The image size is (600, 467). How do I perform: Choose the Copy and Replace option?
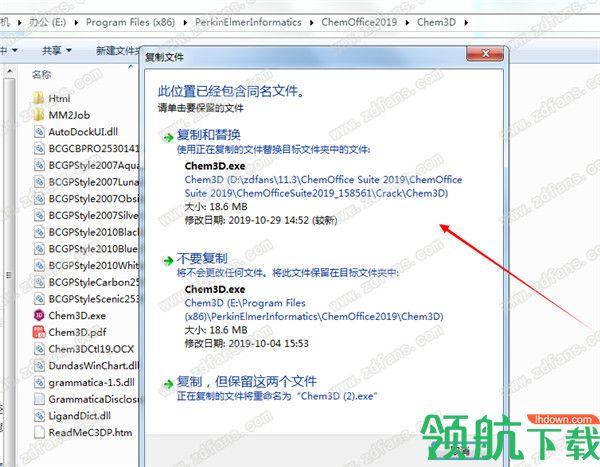209,135
